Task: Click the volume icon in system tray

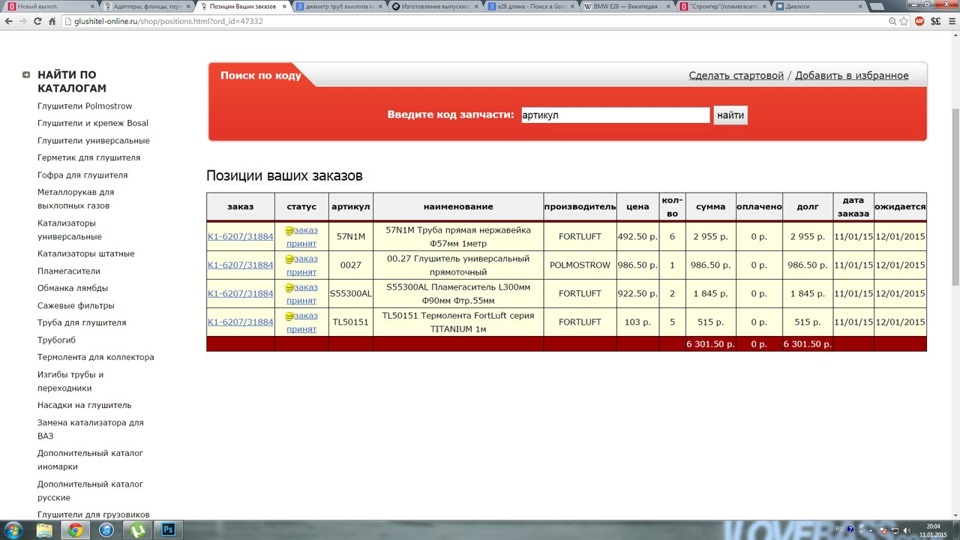Action: point(907,530)
